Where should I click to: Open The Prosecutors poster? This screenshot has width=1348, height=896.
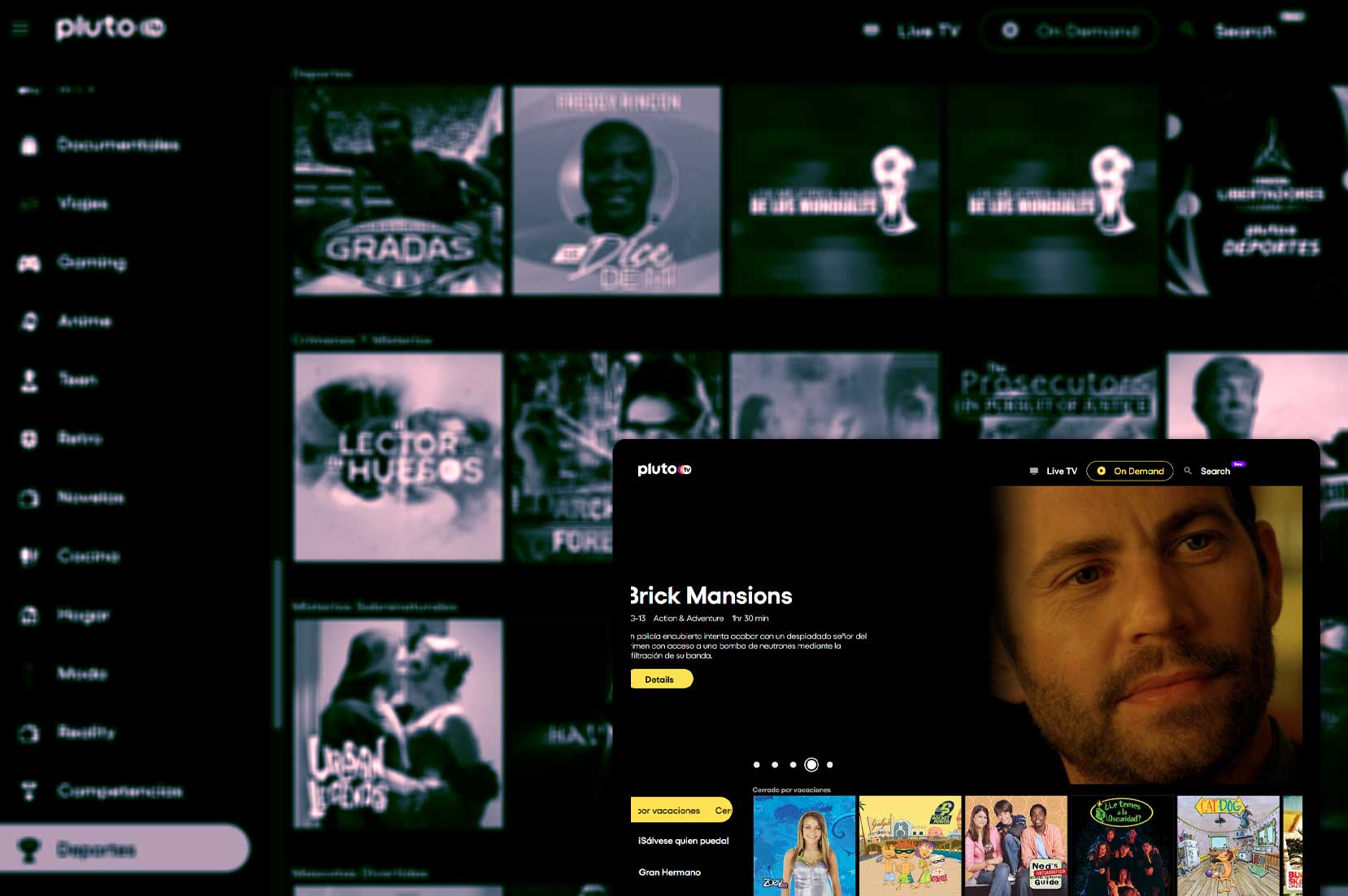(x=1053, y=396)
